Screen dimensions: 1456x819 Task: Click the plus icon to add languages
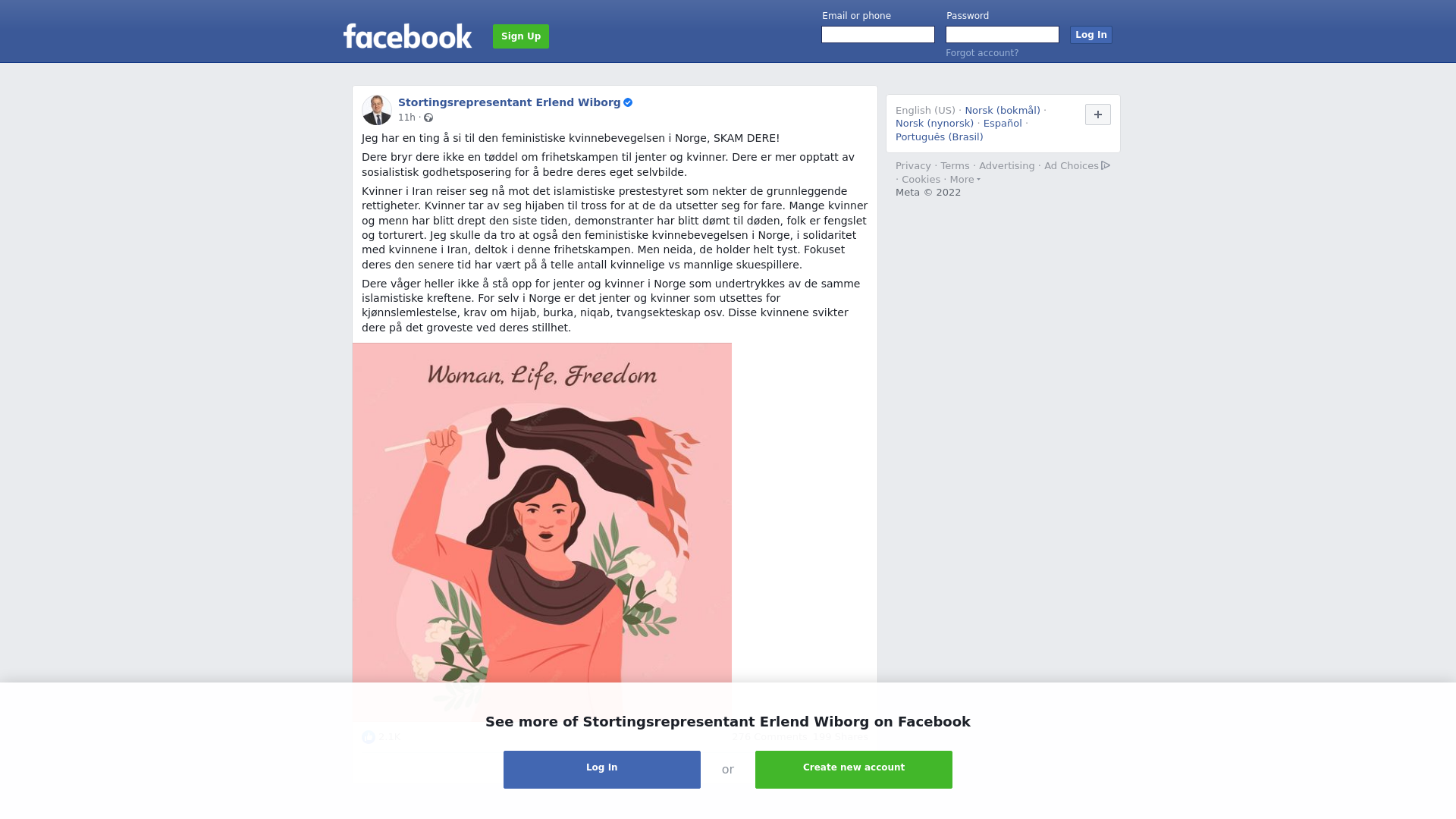1098,115
